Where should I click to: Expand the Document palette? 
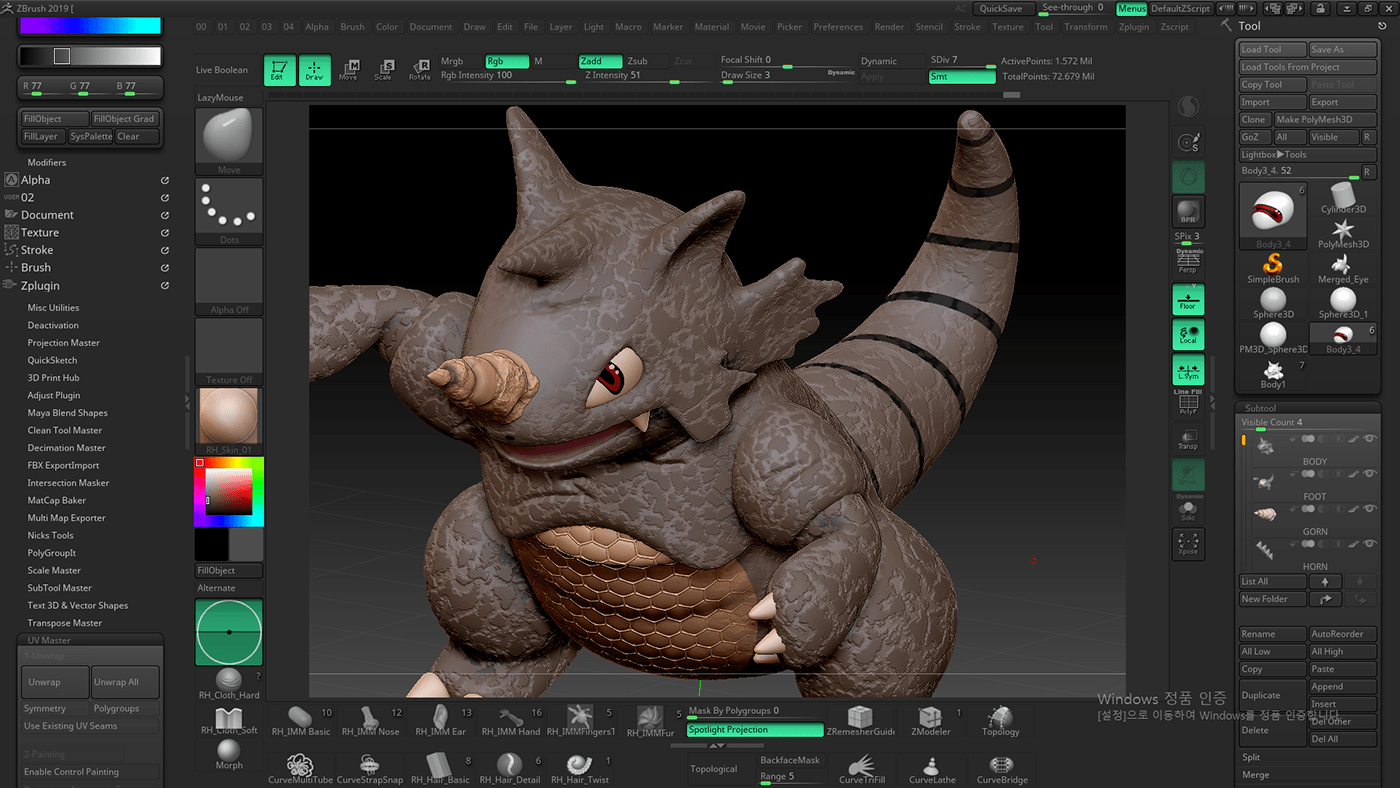tap(47, 215)
